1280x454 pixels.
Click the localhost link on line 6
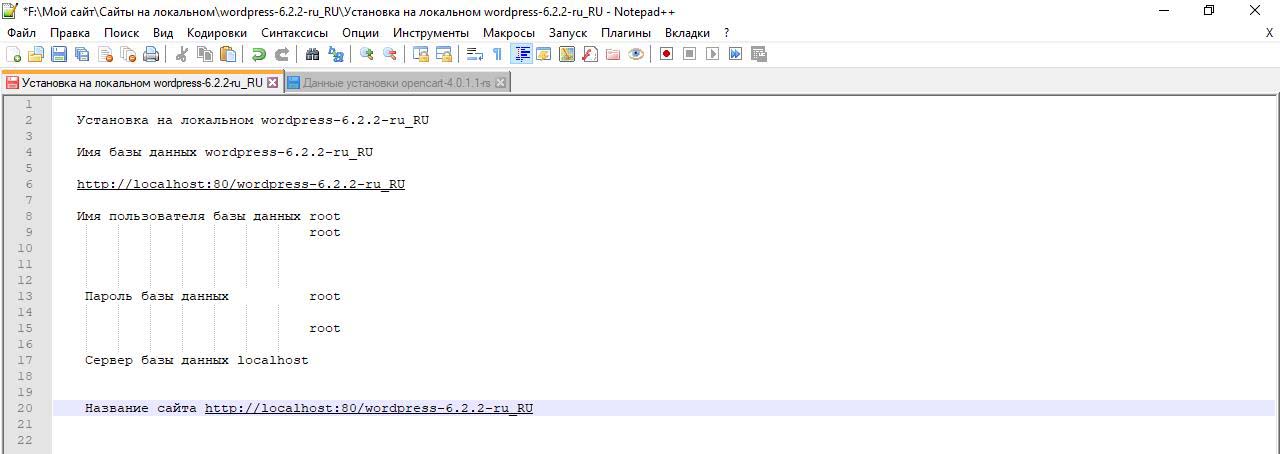point(240,184)
